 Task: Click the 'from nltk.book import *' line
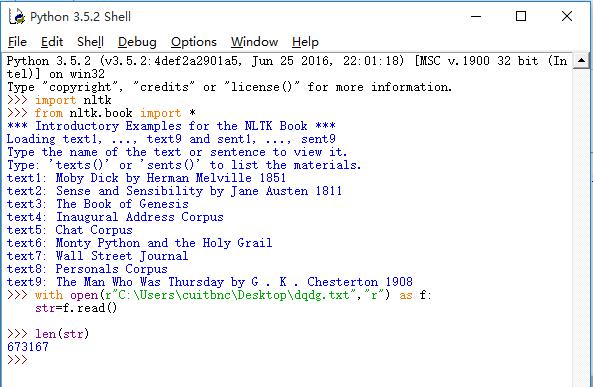[101, 113]
